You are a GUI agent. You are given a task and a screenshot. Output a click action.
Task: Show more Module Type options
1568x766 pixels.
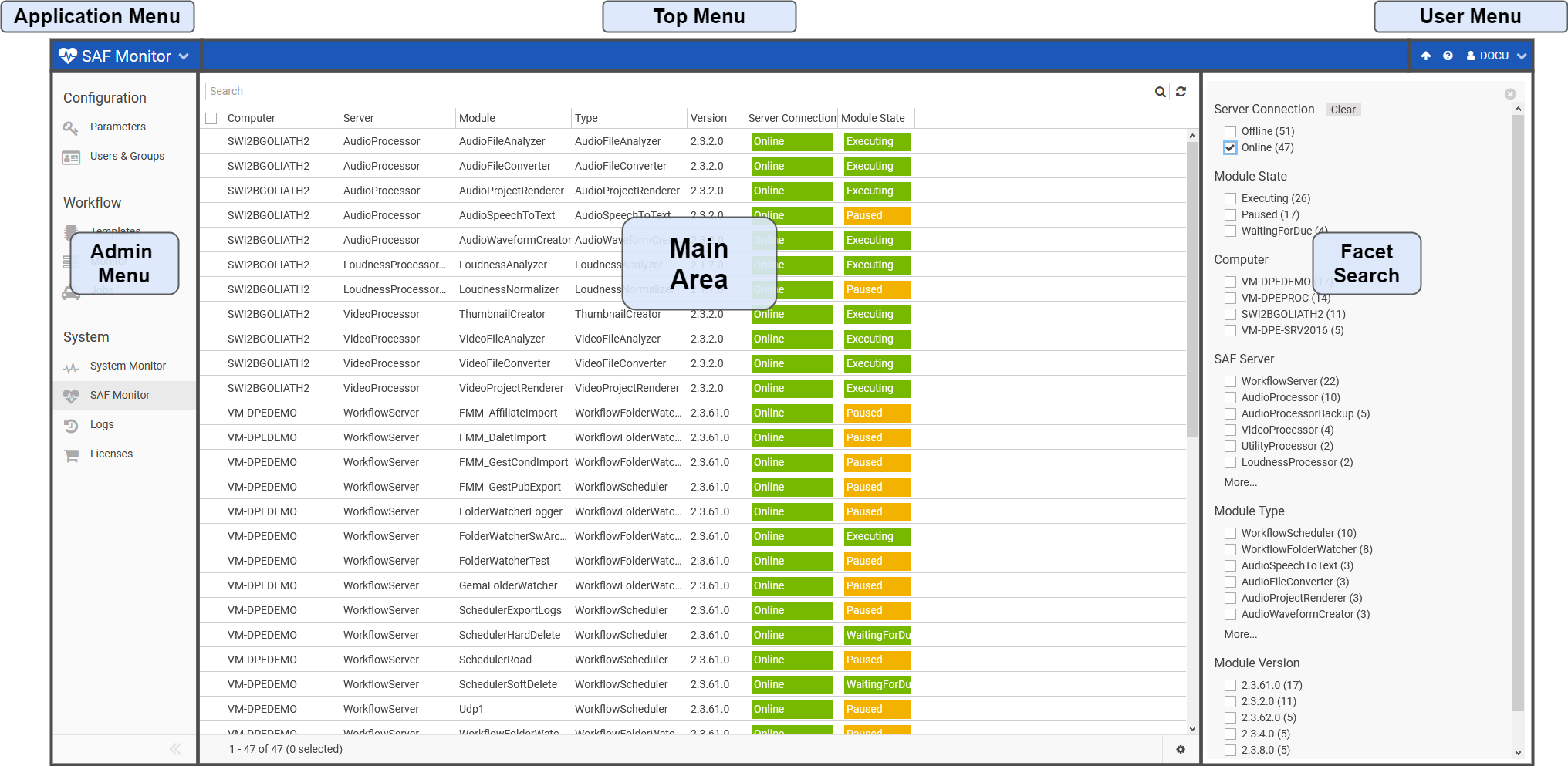[x=1240, y=634]
